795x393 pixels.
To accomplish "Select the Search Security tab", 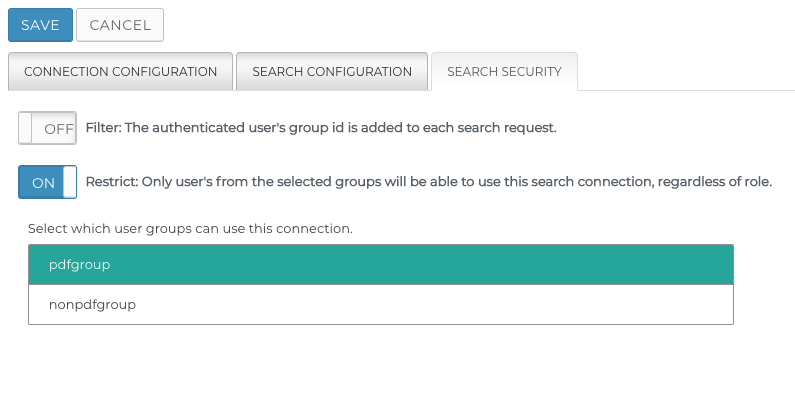I will click(x=504, y=72).
